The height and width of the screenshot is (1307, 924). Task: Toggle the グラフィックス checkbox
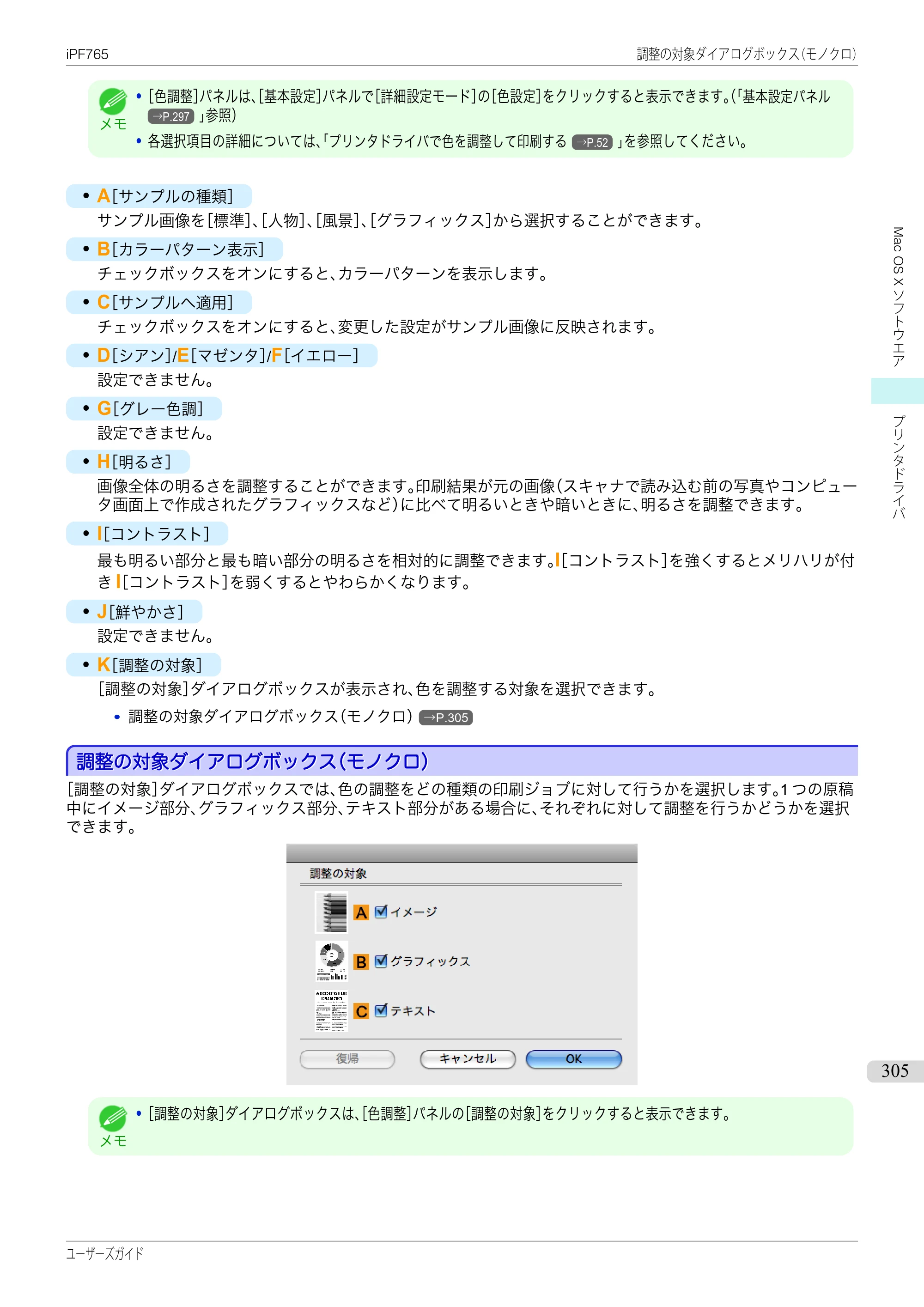pos(381,961)
